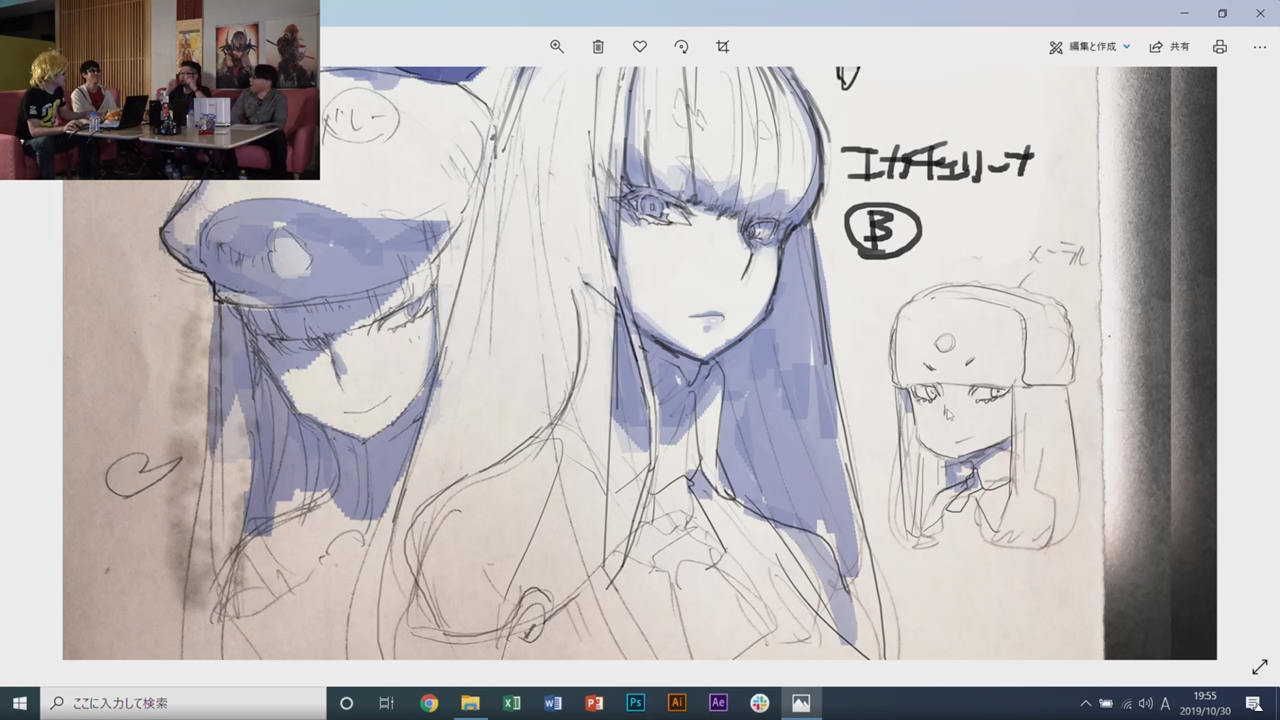Open the clock showing 19:55
This screenshot has width=1280, height=720.
pos(1205,703)
